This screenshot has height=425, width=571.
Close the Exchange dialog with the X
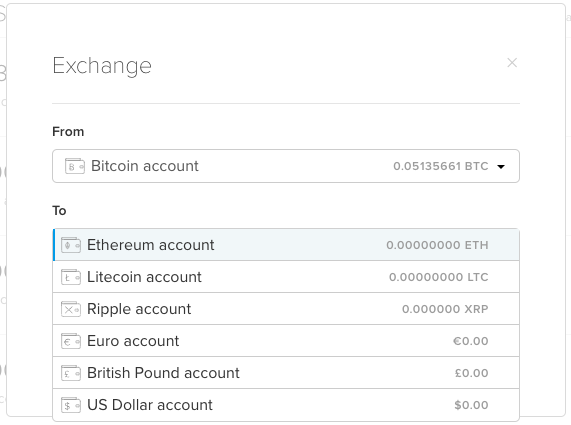coord(512,63)
